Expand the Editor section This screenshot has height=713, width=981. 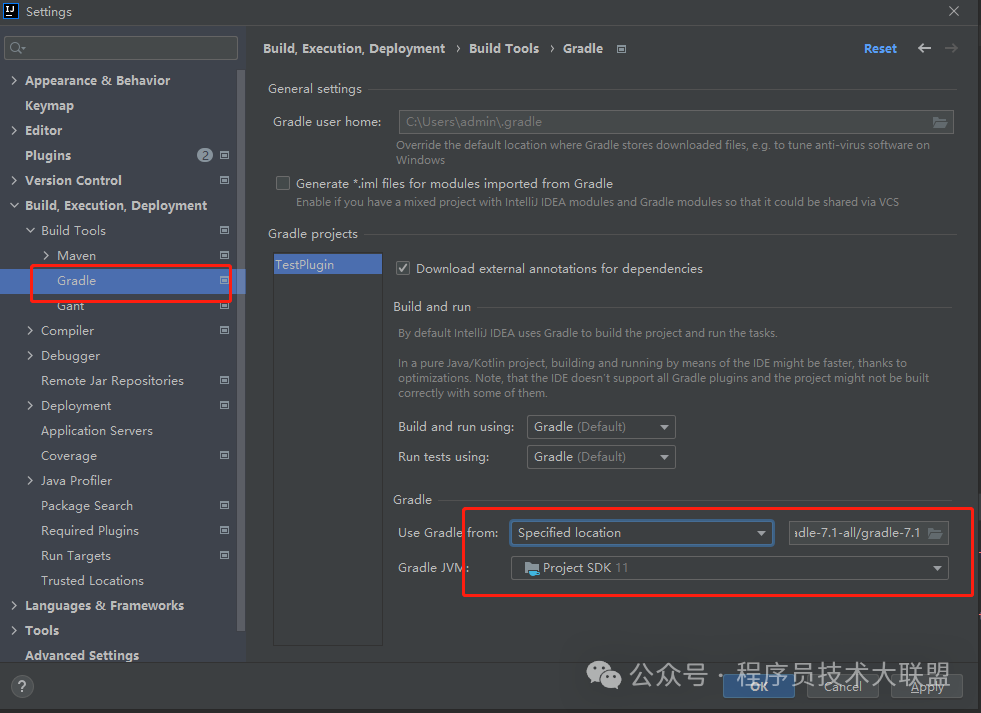pos(14,130)
